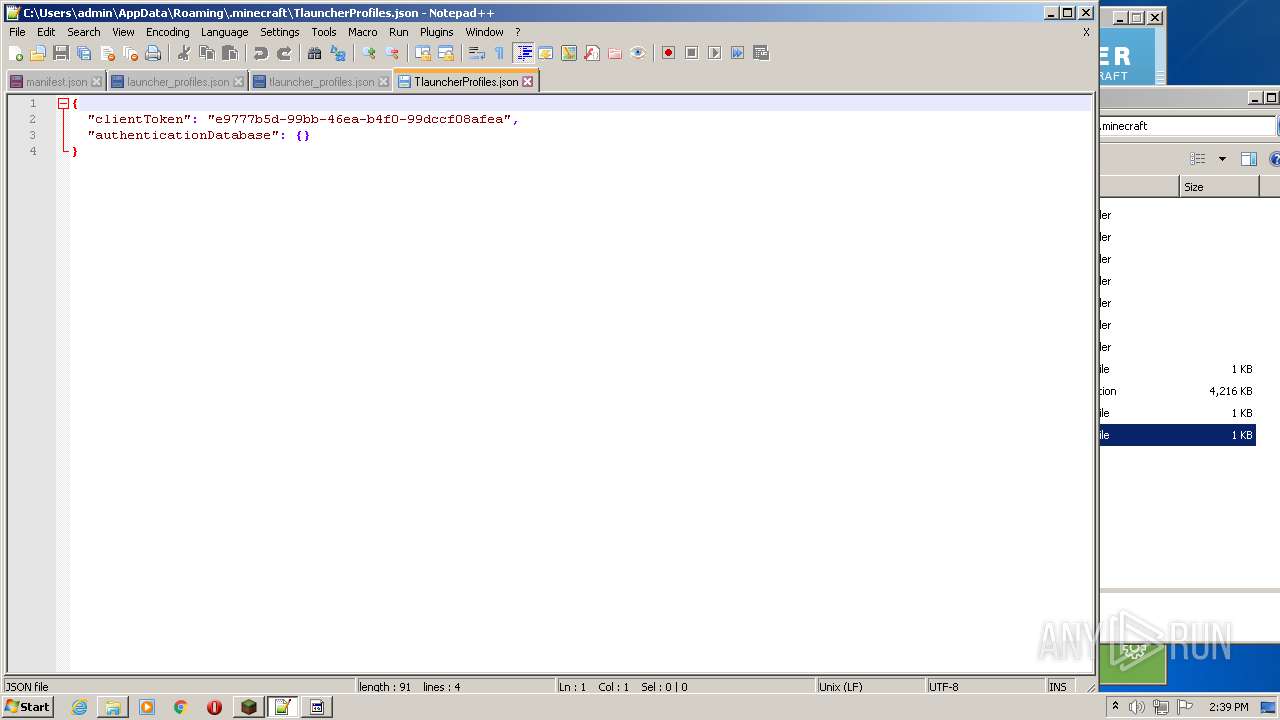Open the Edit menu
The width and height of the screenshot is (1280, 720).
[46, 32]
